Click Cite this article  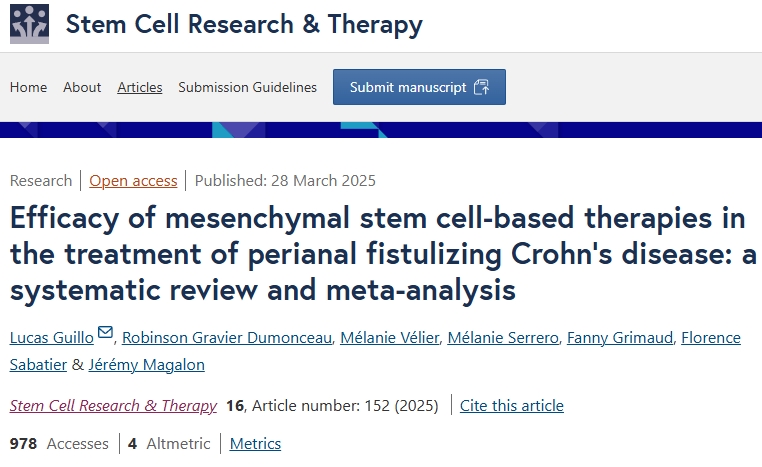pyautogui.click(x=511, y=405)
